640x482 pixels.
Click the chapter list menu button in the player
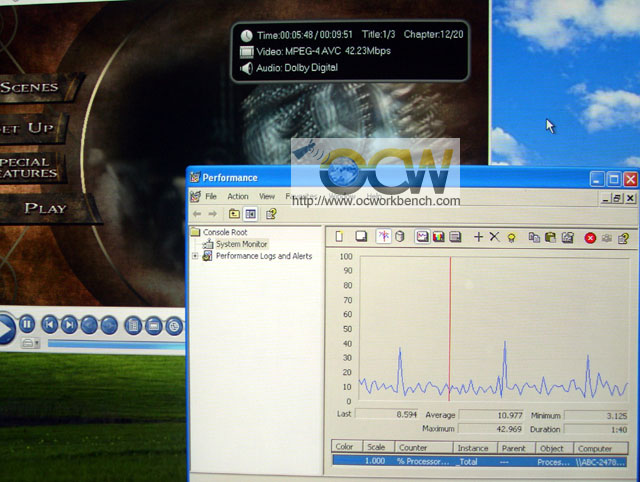pyautogui.click(x=133, y=326)
